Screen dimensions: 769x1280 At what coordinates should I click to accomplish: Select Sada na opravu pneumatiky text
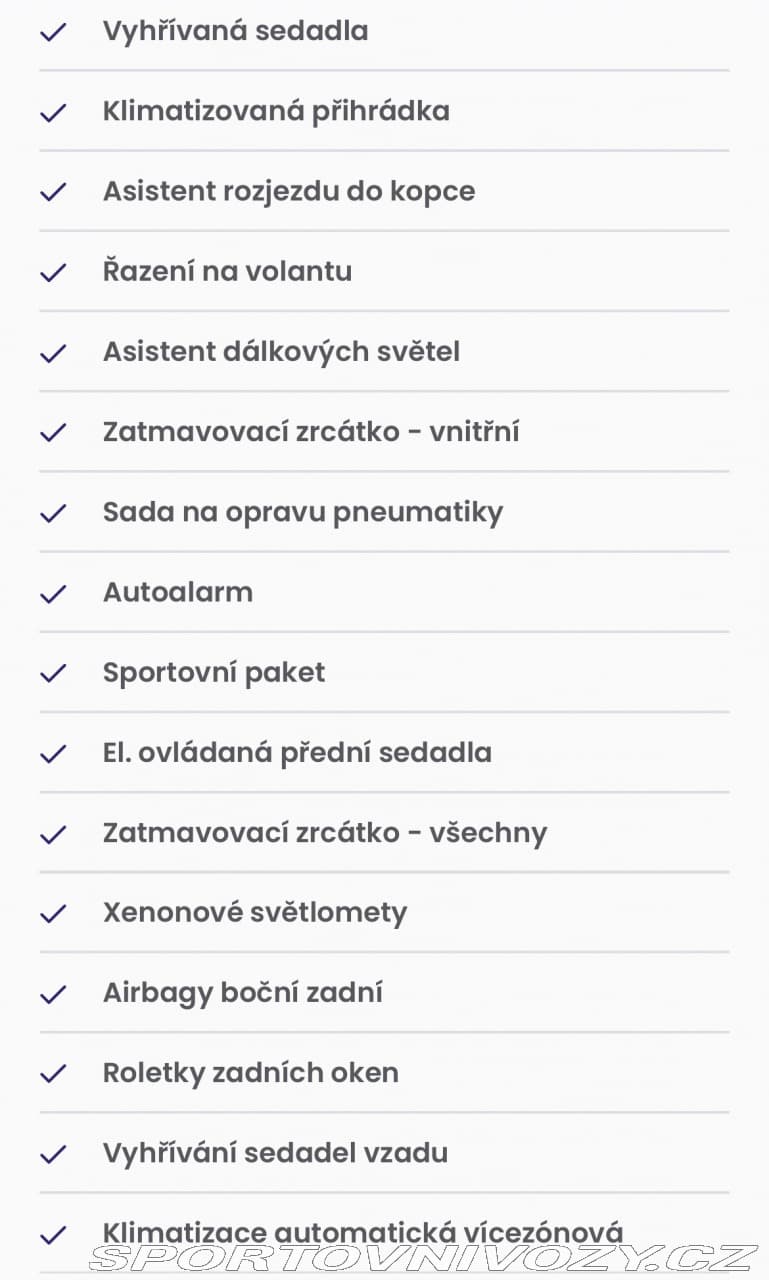(x=303, y=512)
